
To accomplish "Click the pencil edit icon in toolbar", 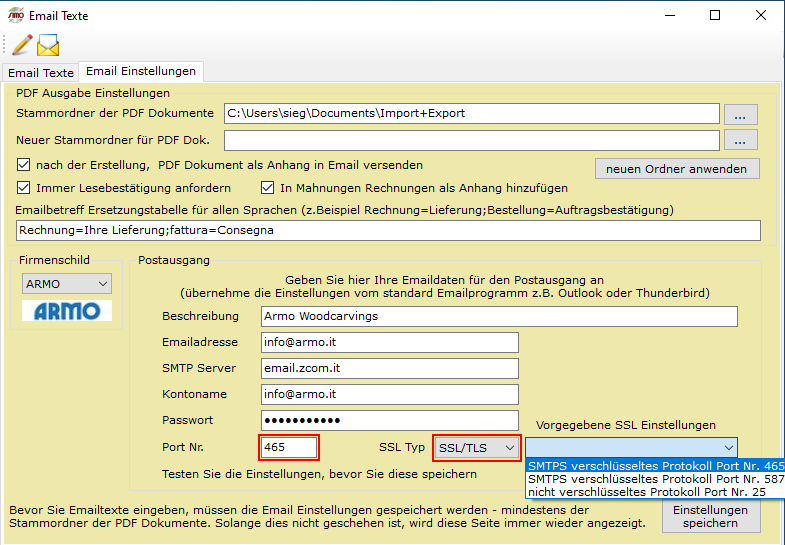I will click(21, 45).
